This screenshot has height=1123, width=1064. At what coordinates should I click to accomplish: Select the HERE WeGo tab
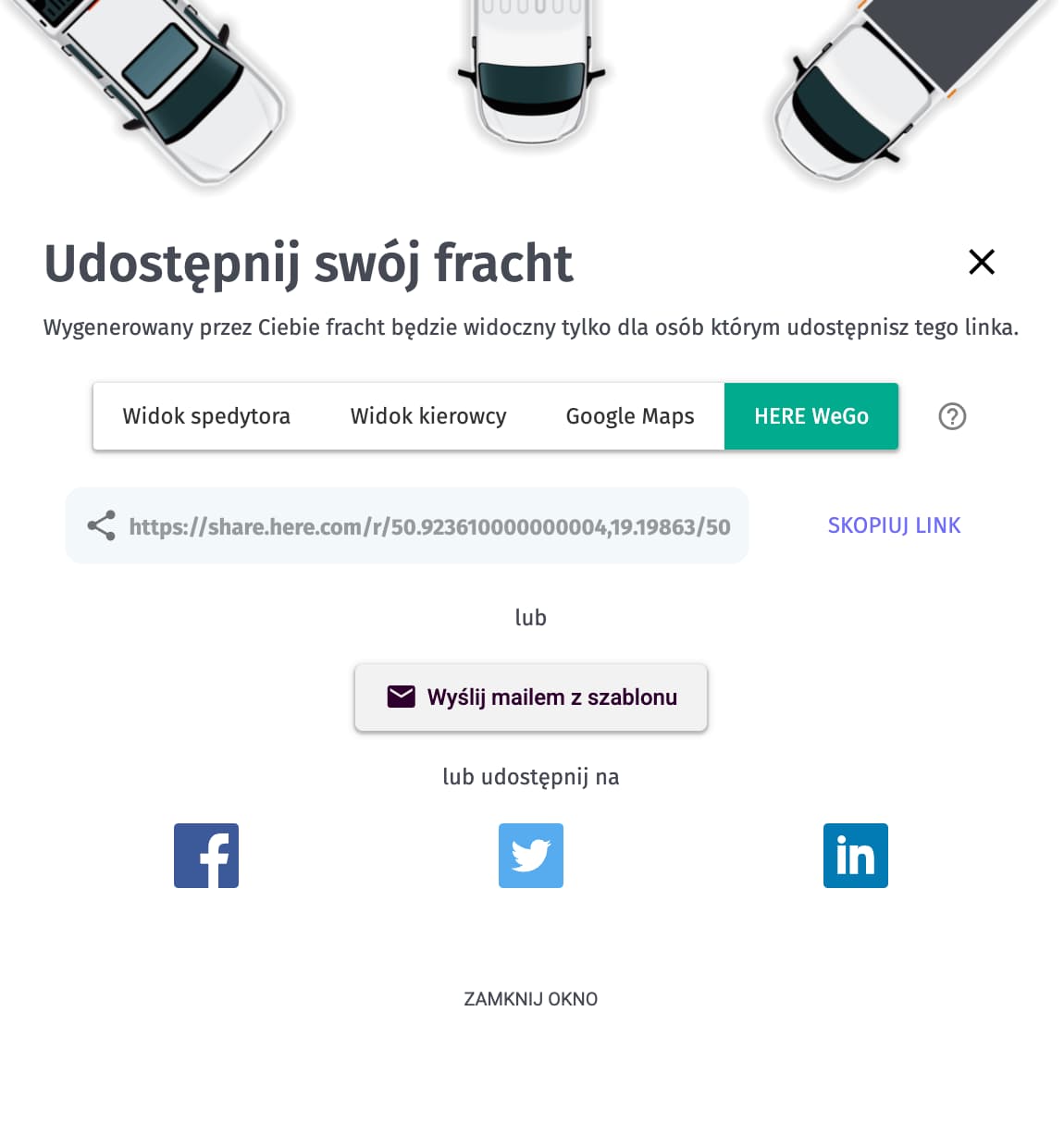point(811,416)
